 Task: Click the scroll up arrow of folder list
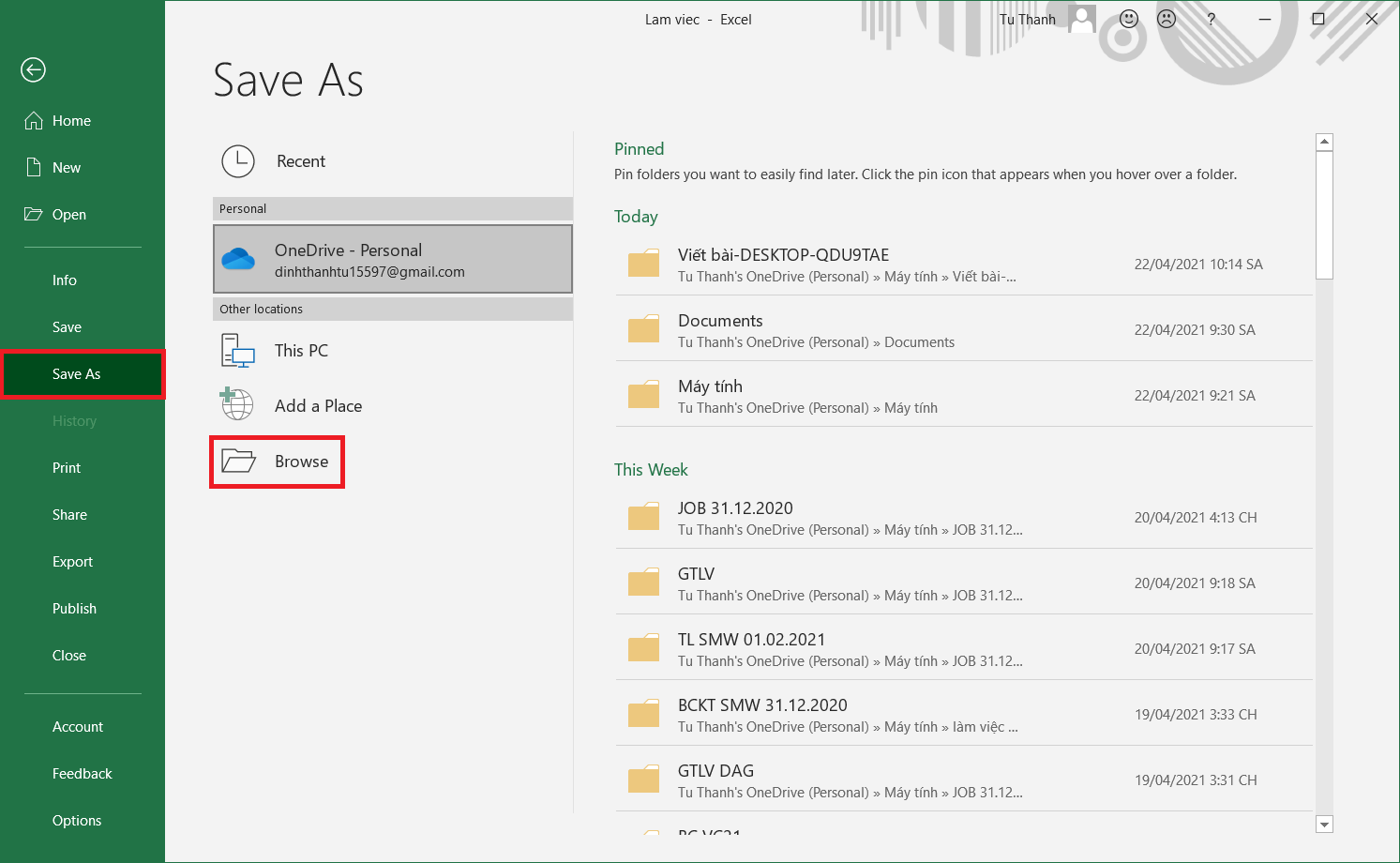tap(1324, 142)
